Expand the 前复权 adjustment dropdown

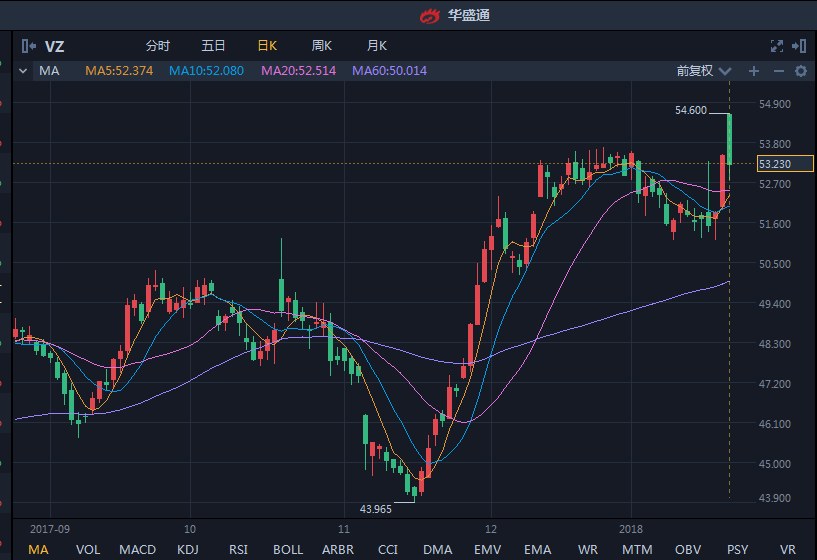[704, 71]
